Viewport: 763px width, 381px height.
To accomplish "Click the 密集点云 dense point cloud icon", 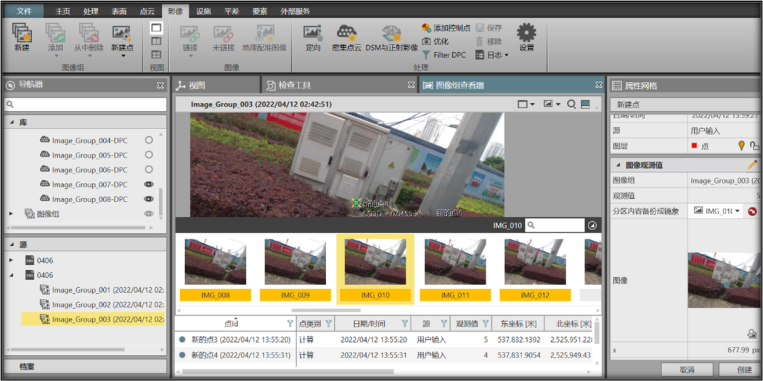I will (346, 33).
